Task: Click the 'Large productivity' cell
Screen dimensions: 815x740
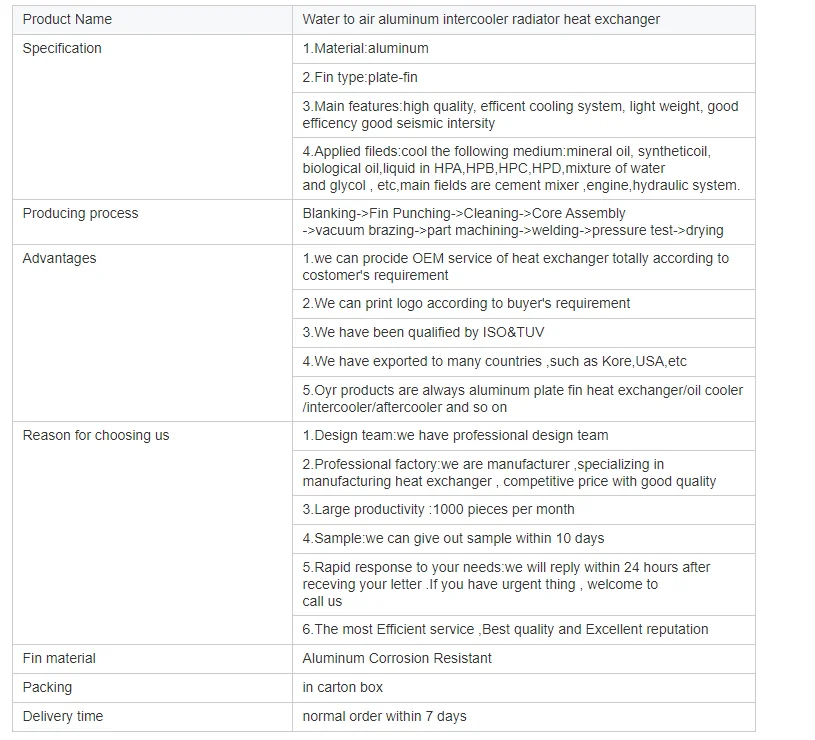Action: pos(438,509)
